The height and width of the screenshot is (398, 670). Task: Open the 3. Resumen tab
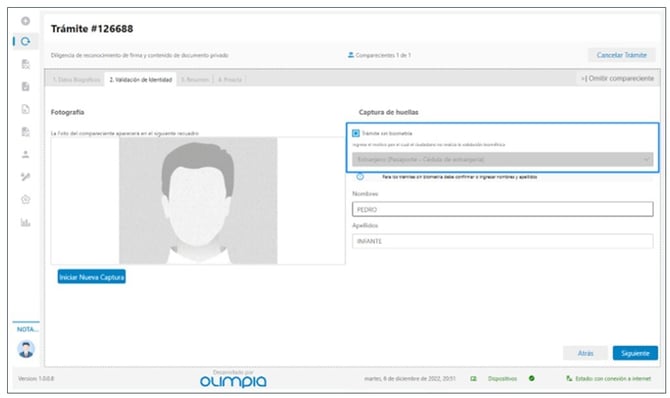[x=195, y=80]
